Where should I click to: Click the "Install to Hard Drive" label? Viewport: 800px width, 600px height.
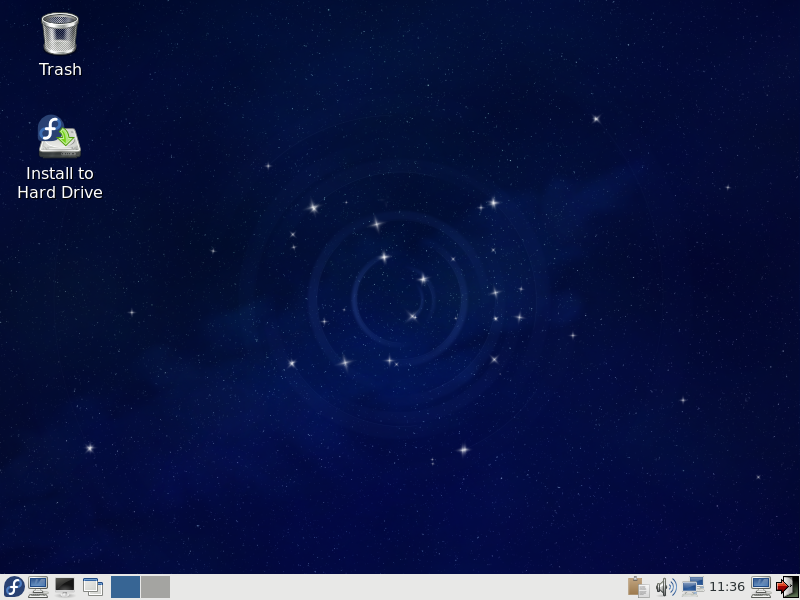[60, 183]
